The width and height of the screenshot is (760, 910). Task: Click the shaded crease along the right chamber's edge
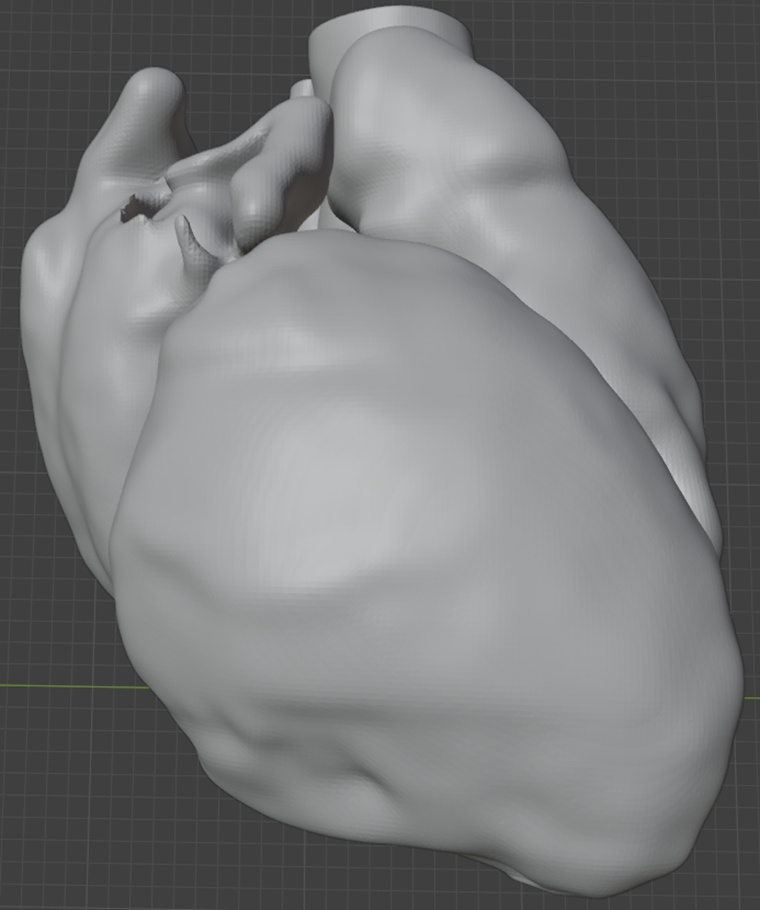click(680, 420)
